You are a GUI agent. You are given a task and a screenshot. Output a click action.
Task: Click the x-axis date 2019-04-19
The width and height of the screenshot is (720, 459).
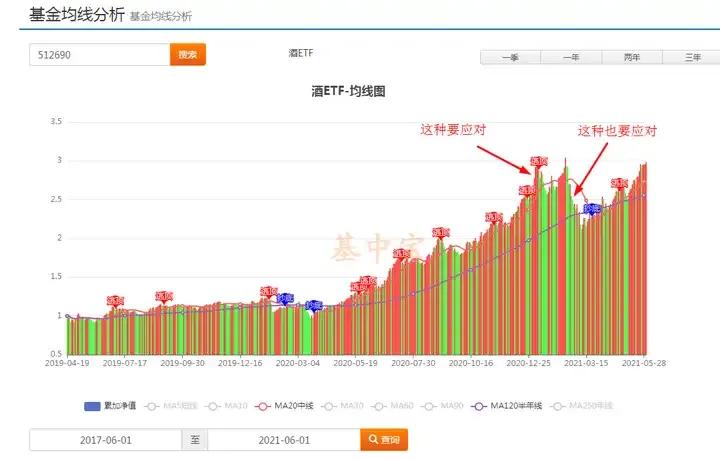[x=67, y=363]
